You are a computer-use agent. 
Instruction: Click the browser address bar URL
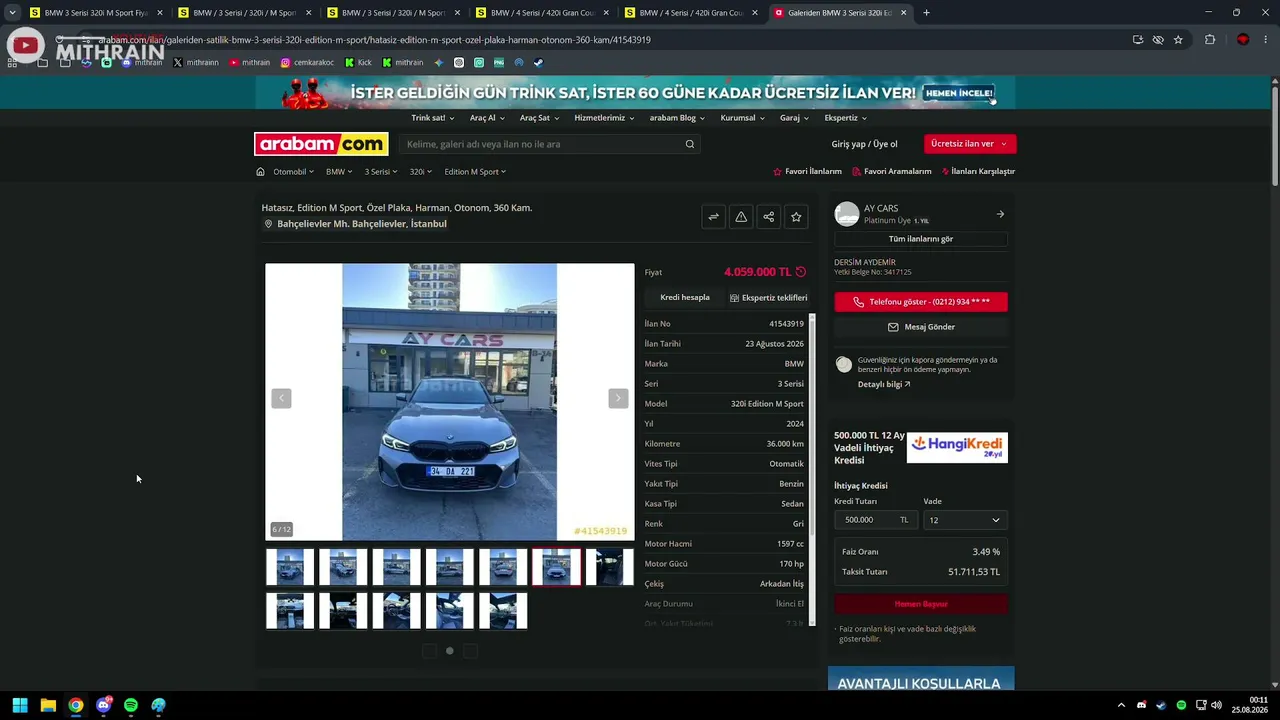(374, 40)
